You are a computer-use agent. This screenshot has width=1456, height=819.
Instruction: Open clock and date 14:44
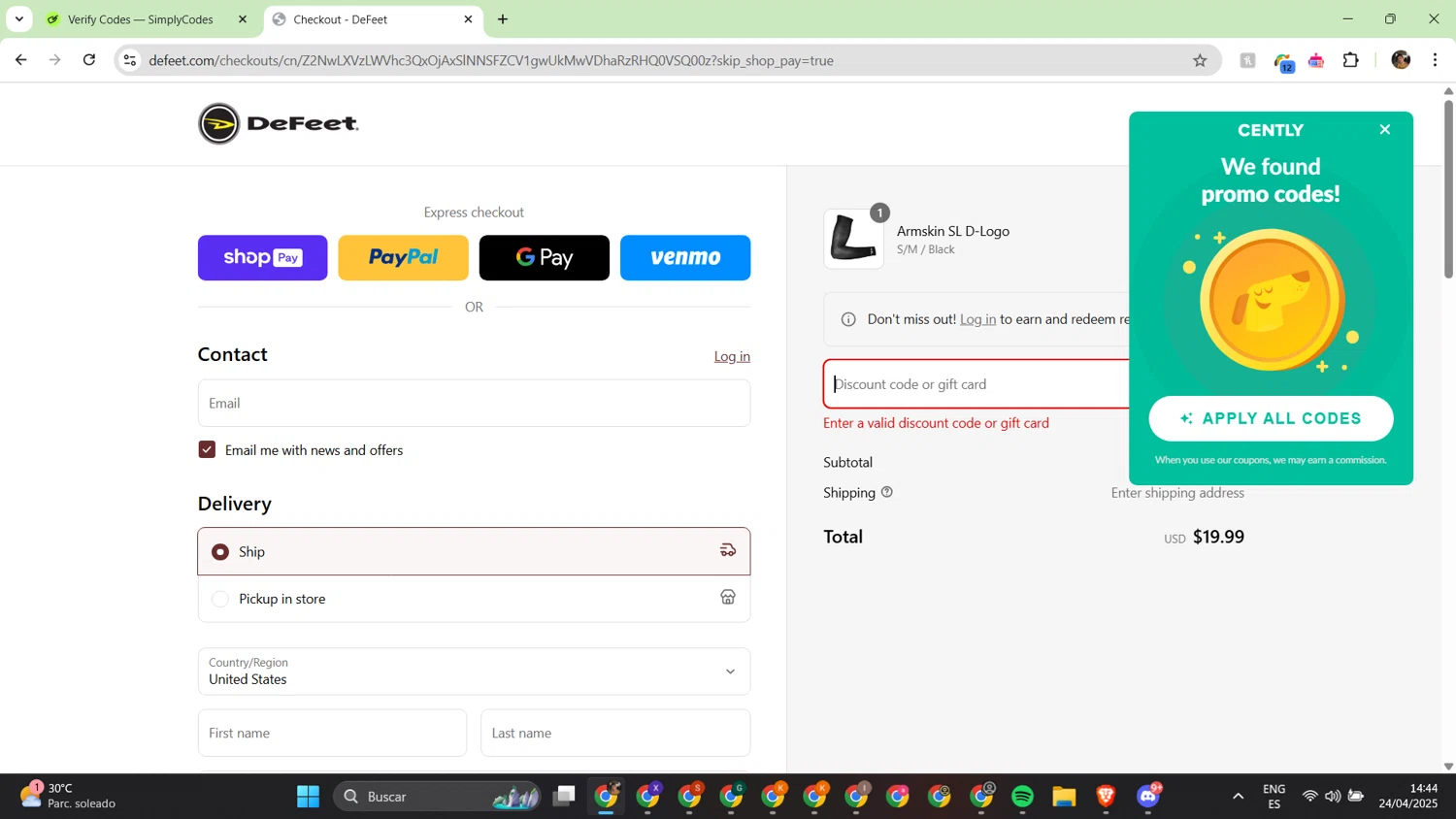[1408, 796]
